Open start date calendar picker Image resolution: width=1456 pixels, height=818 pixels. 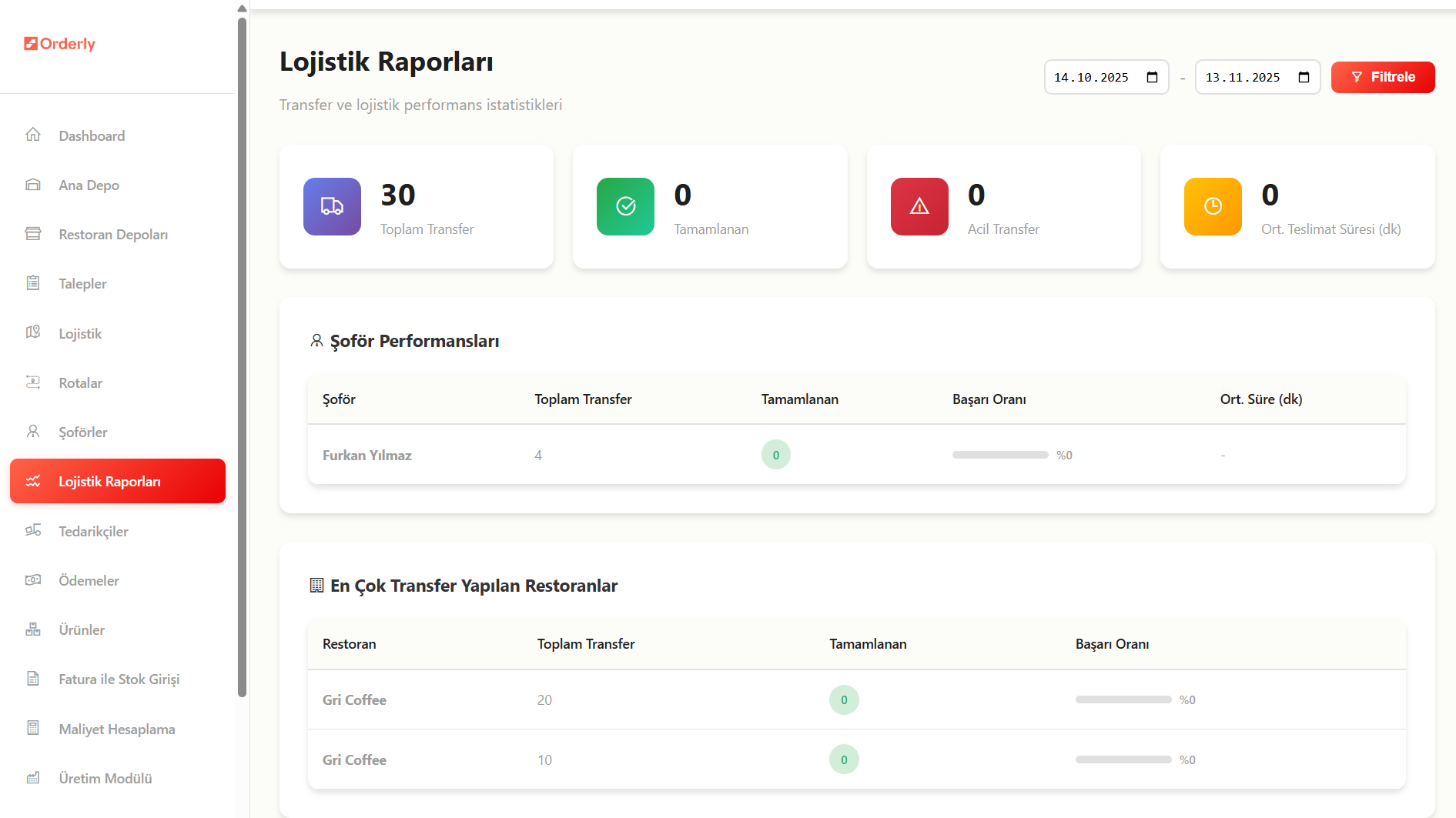tap(1152, 77)
